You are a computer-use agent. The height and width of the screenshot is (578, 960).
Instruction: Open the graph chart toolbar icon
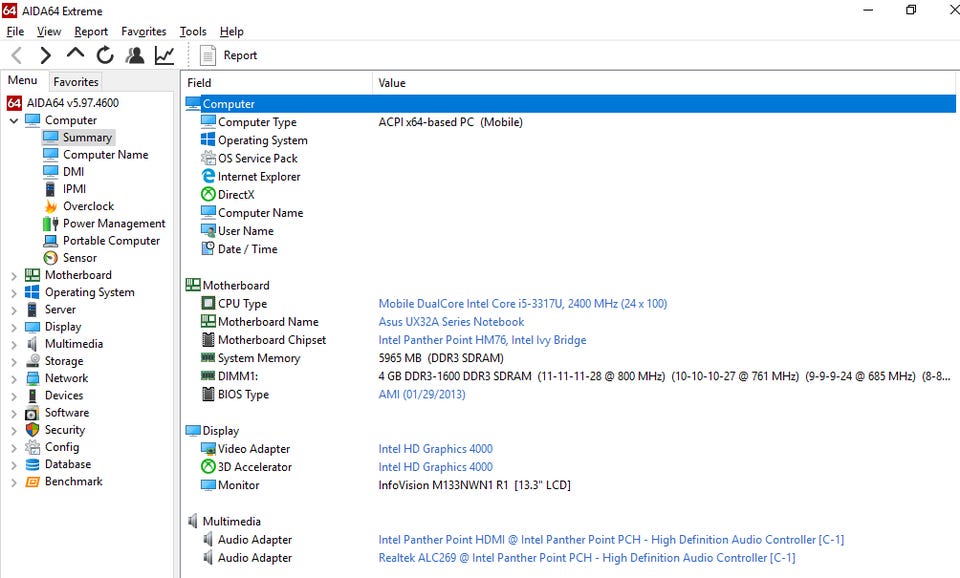point(164,55)
